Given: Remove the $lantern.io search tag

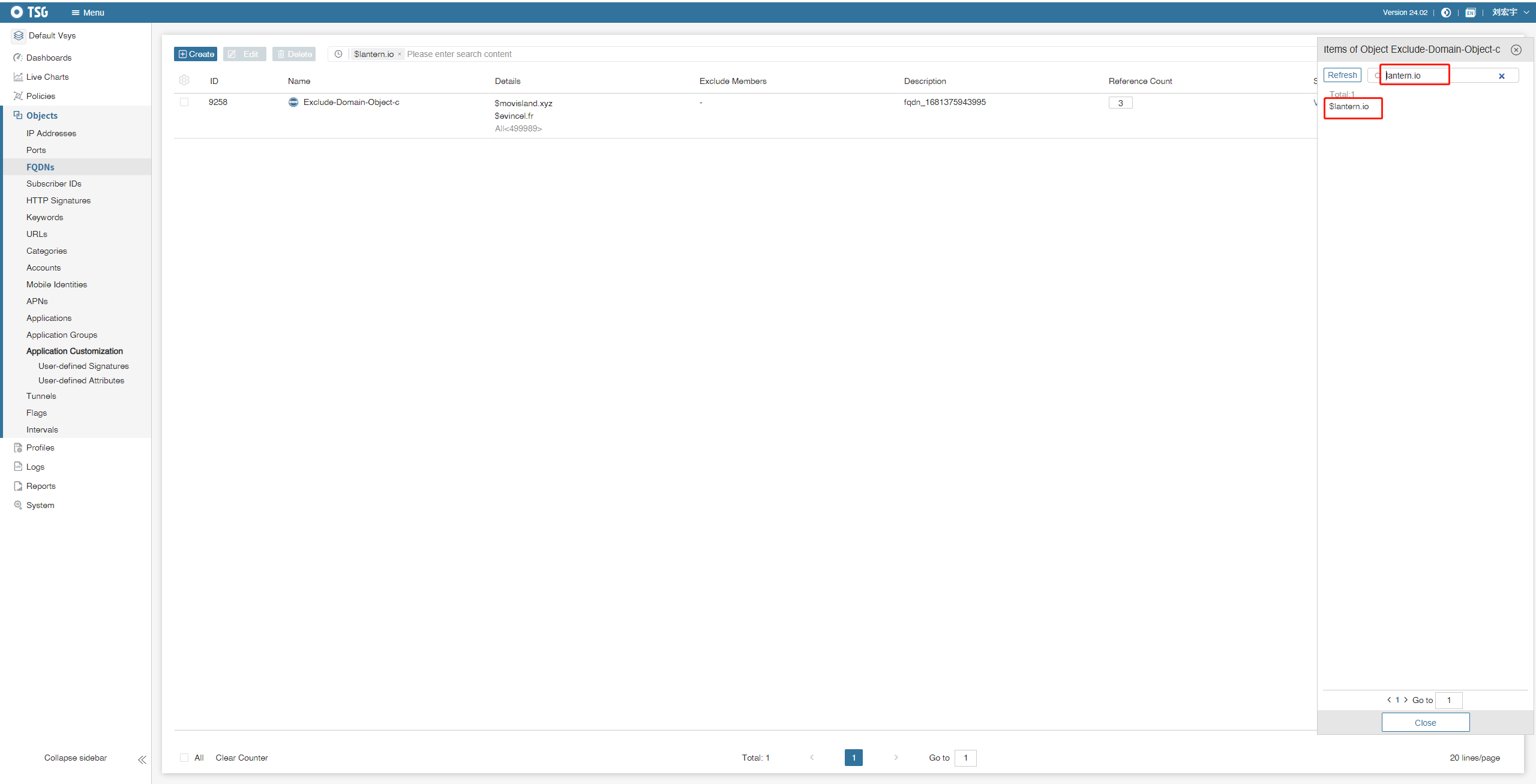Looking at the screenshot, I should pyautogui.click(x=400, y=54).
